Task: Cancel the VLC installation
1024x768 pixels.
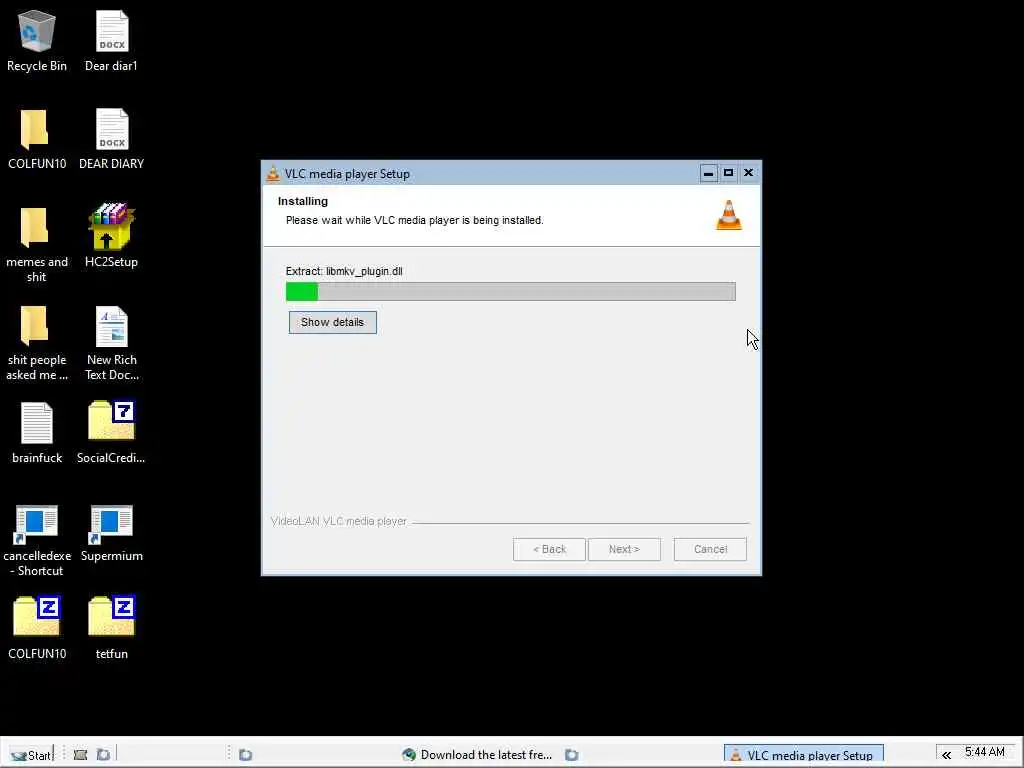Action: point(711,549)
